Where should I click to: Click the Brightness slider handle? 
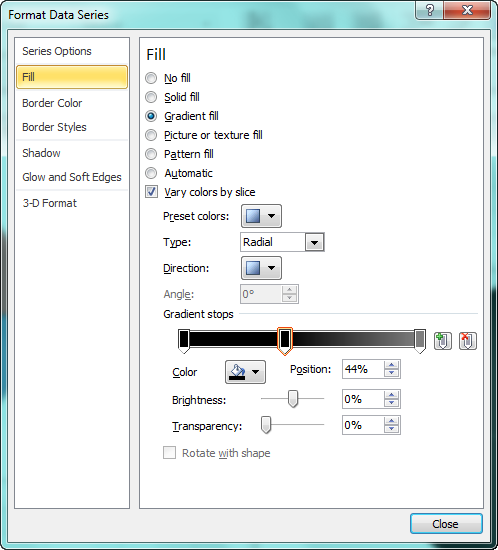pyautogui.click(x=293, y=399)
